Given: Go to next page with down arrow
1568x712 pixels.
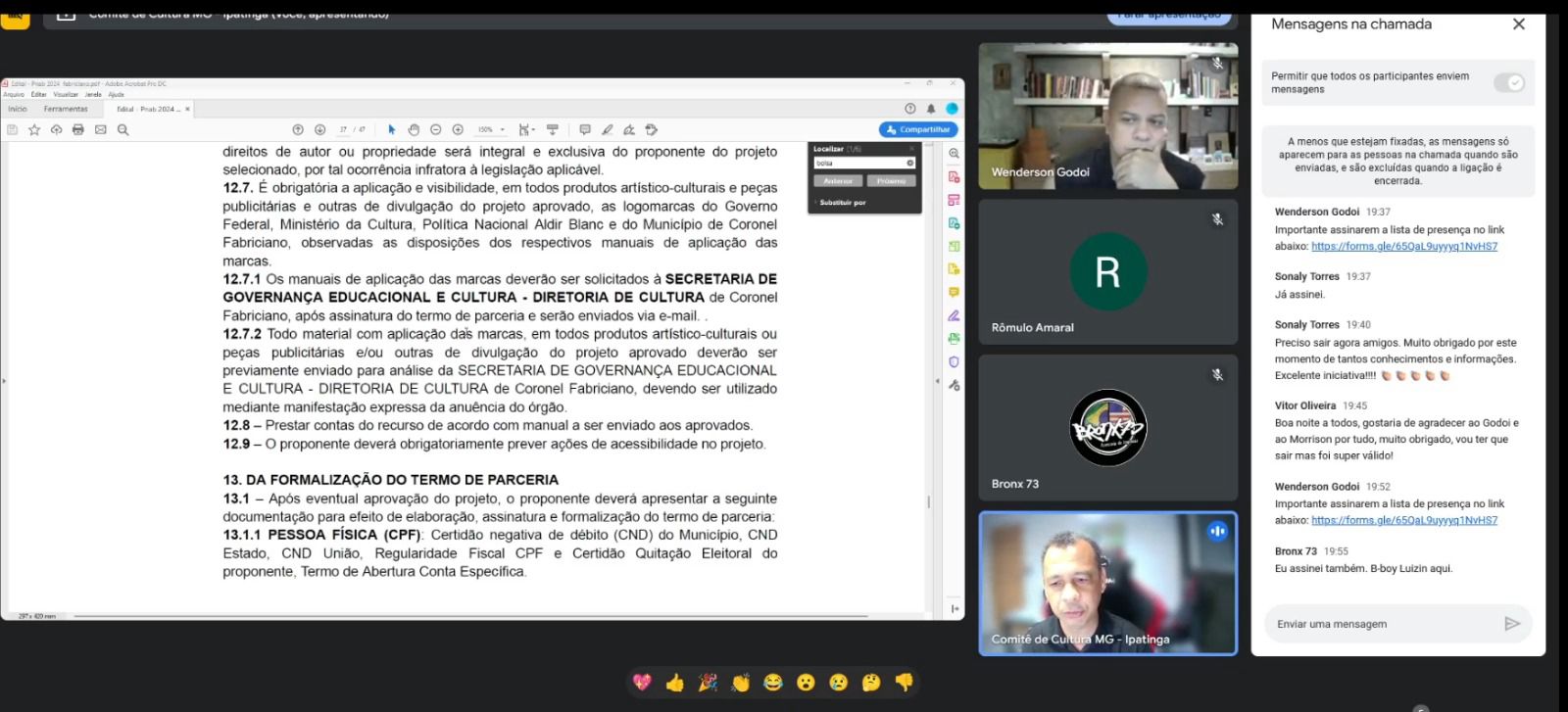Looking at the screenshot, I should [319, 129].
